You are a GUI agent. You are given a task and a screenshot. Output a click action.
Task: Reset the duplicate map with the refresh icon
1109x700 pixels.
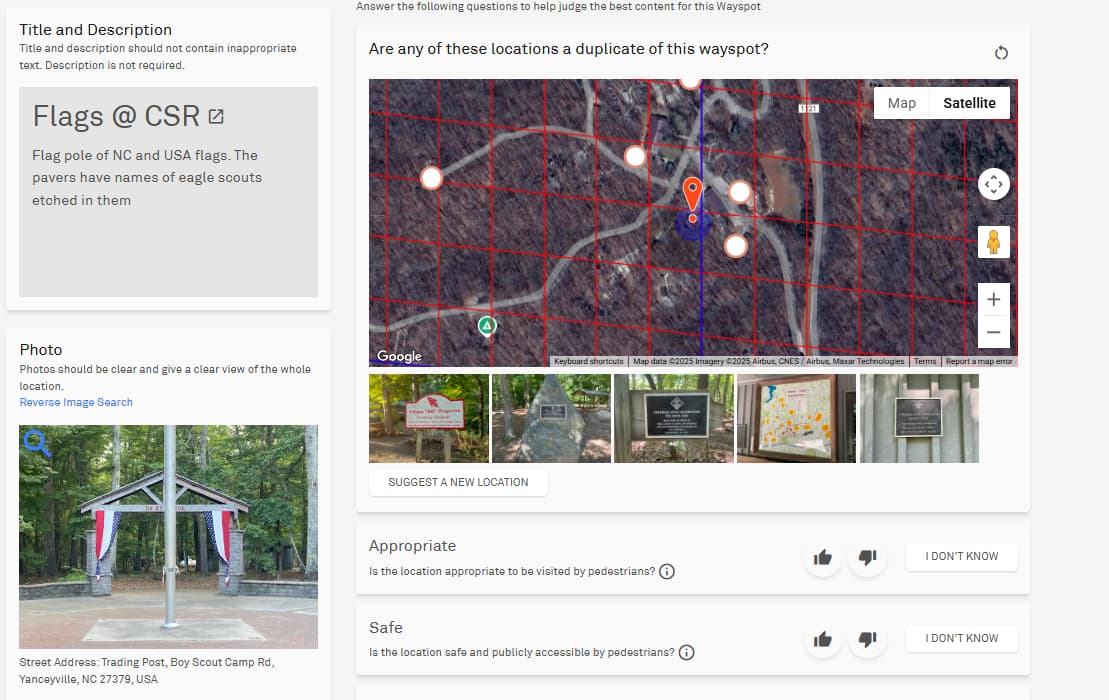click(x=1001, y=53)
